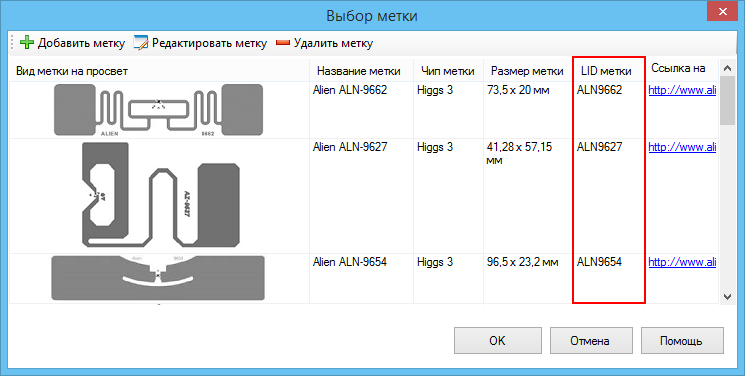Confirm selection with the OK button
Screen dimensions: 745x376
click(497, 340)
